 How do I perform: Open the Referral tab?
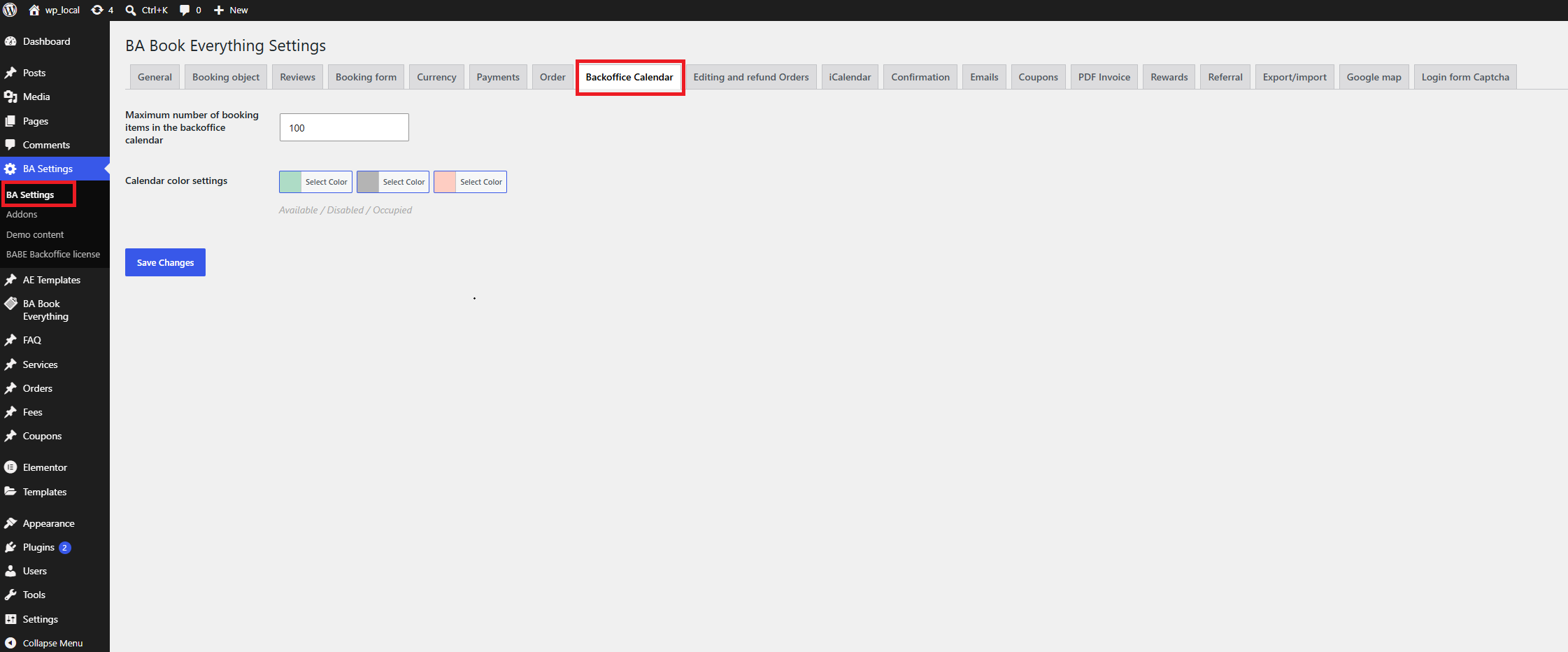(1225, 77)
